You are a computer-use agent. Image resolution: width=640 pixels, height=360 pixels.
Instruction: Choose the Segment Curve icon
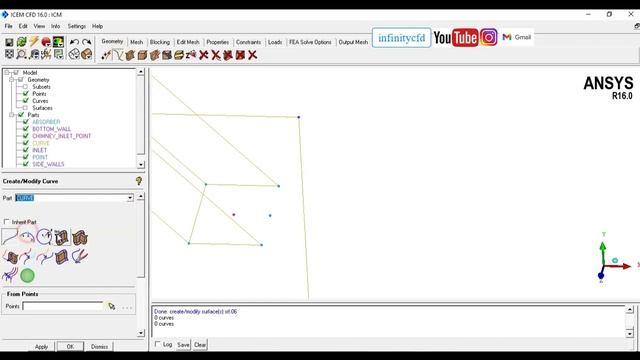coord(27,257)
